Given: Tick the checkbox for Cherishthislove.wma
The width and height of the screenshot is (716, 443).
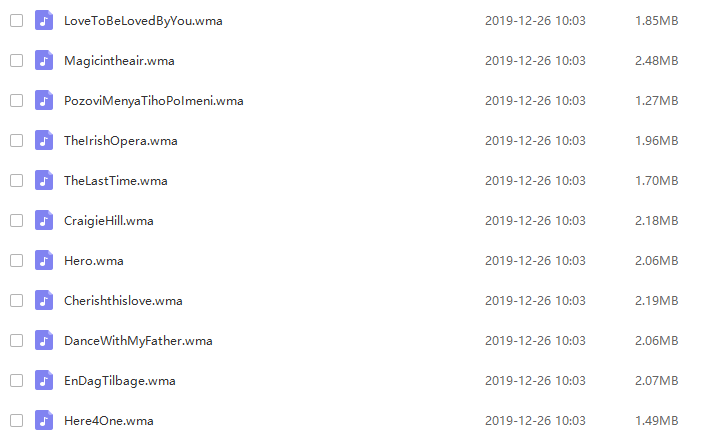Looking at the screenshot, I should point(16,301).
